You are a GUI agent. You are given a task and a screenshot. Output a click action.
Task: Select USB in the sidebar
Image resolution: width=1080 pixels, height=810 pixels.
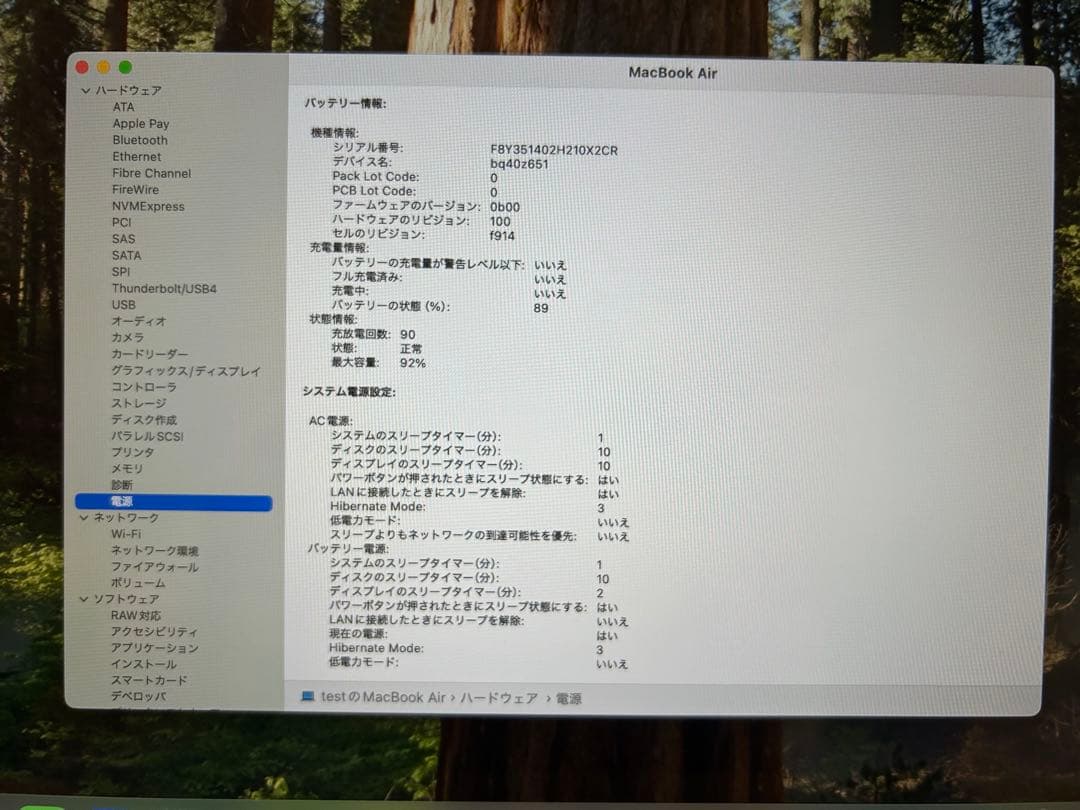tap(122, 304)
